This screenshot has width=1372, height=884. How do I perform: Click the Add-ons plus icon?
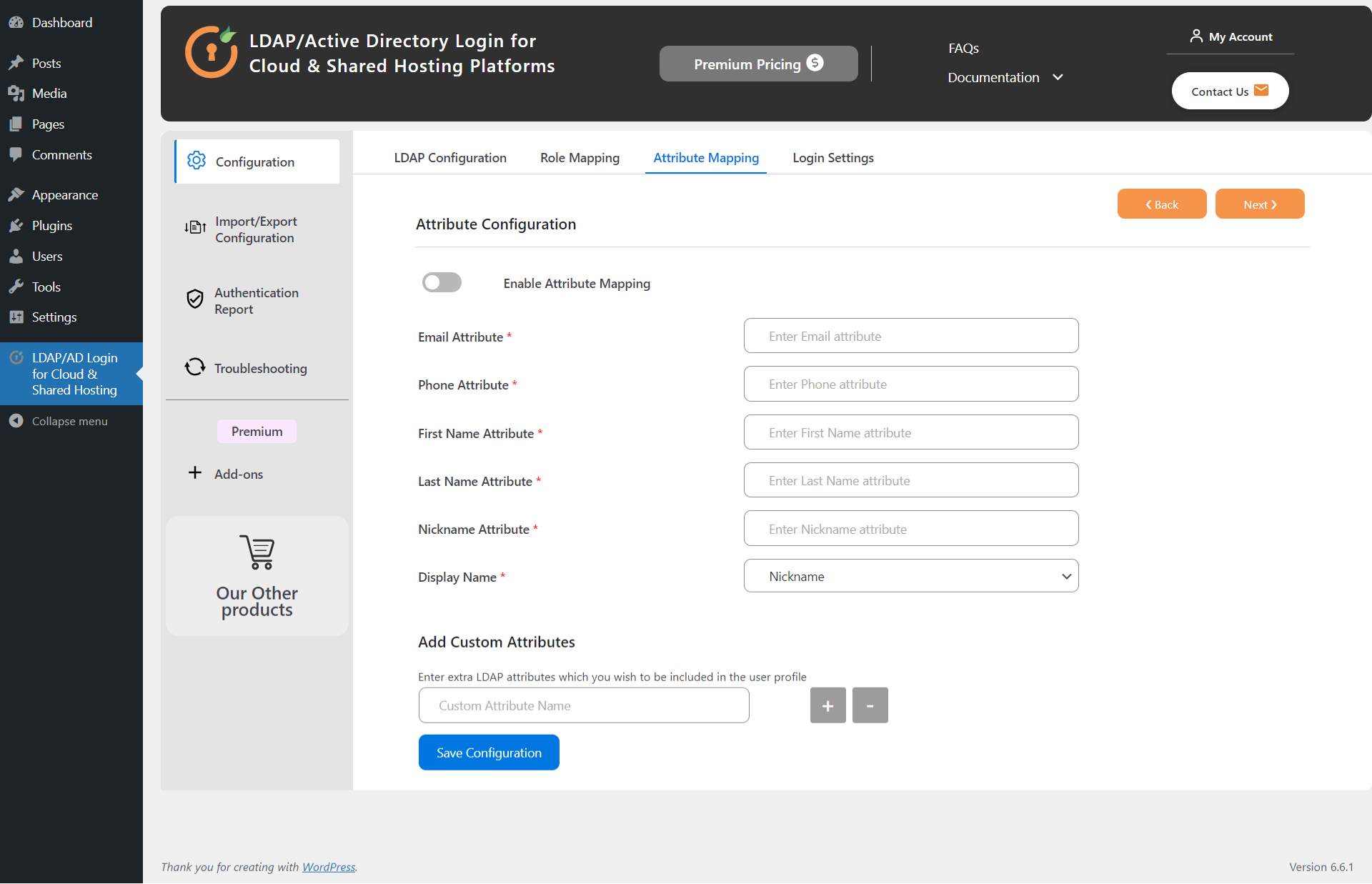195,472
